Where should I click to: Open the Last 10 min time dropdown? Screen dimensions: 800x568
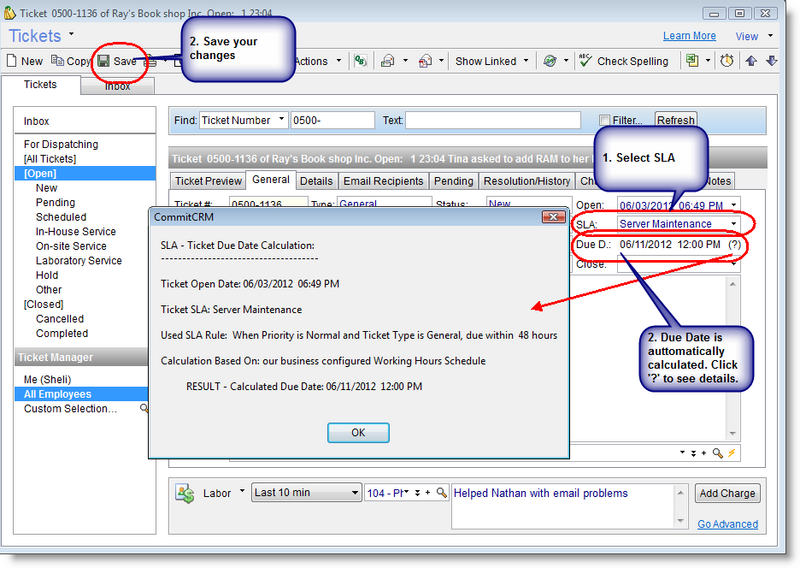point(355,493)
